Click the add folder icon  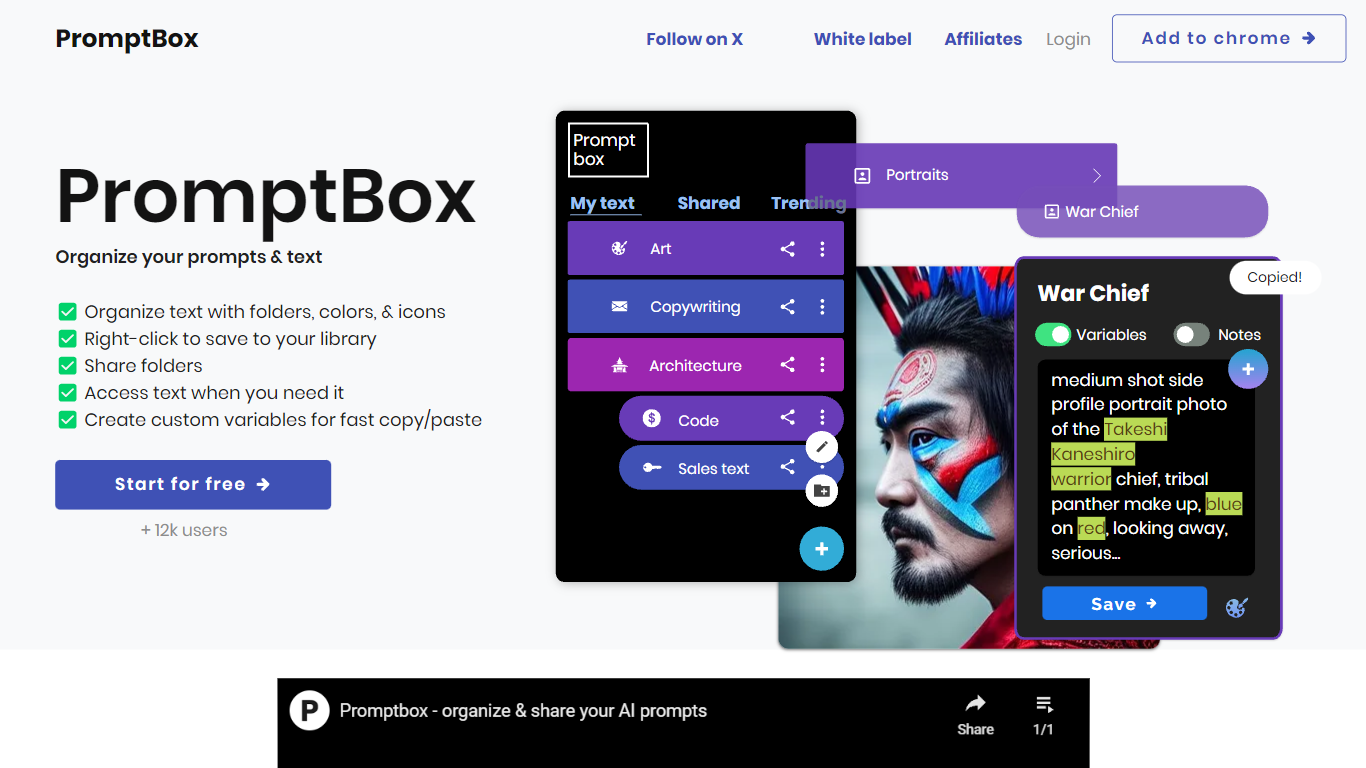click(822, 491)
